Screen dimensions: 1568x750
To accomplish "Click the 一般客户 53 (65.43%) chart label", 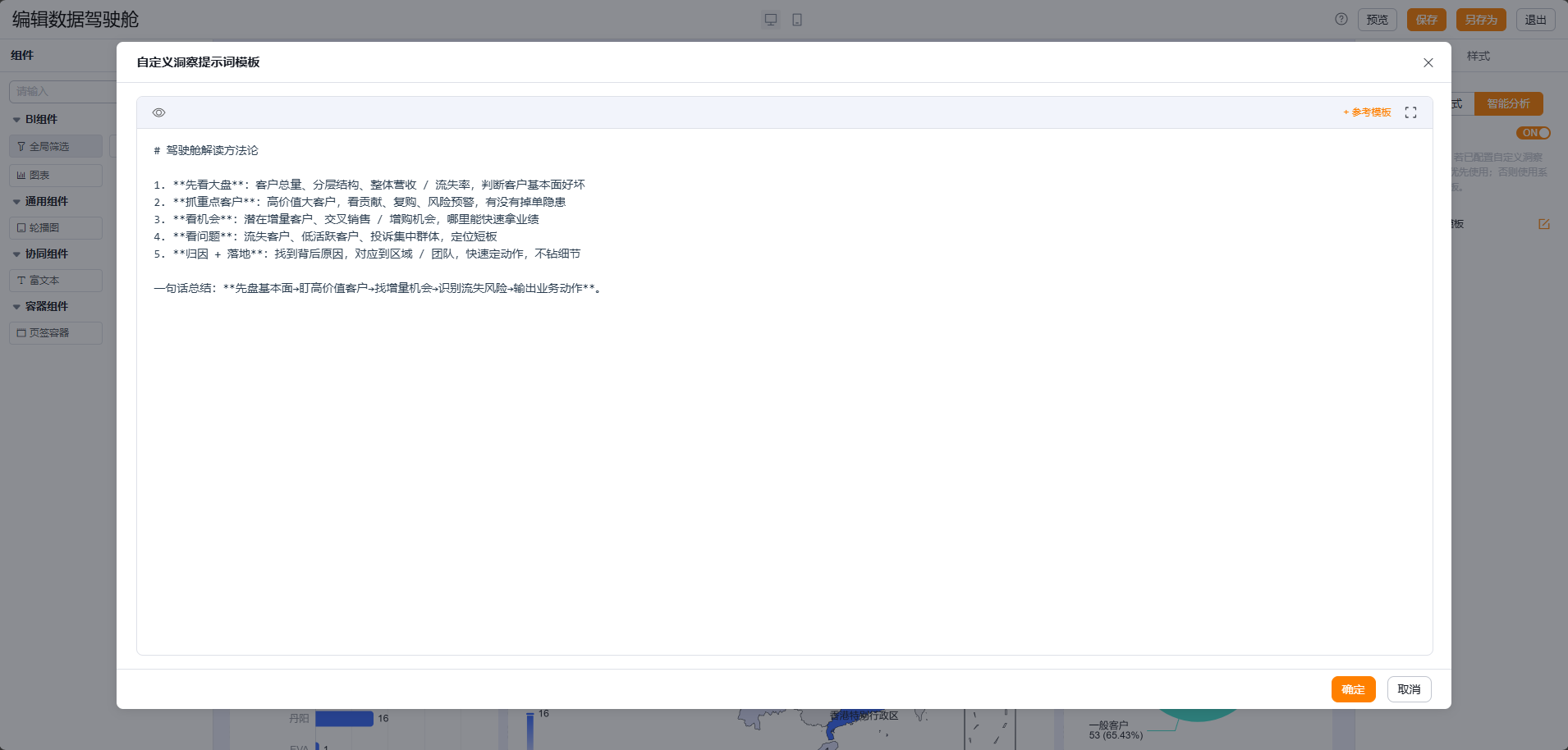I will point(1116,729).
